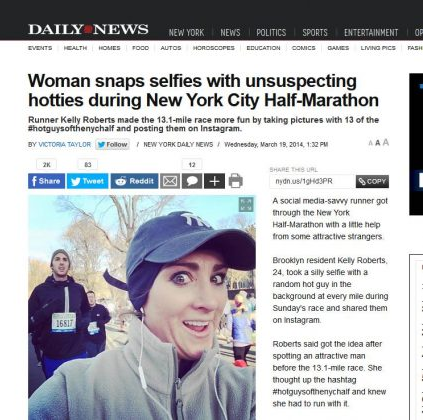Viewport: 423px width, 420px height.
Task: Share article on Reddit
Action: 134,181
